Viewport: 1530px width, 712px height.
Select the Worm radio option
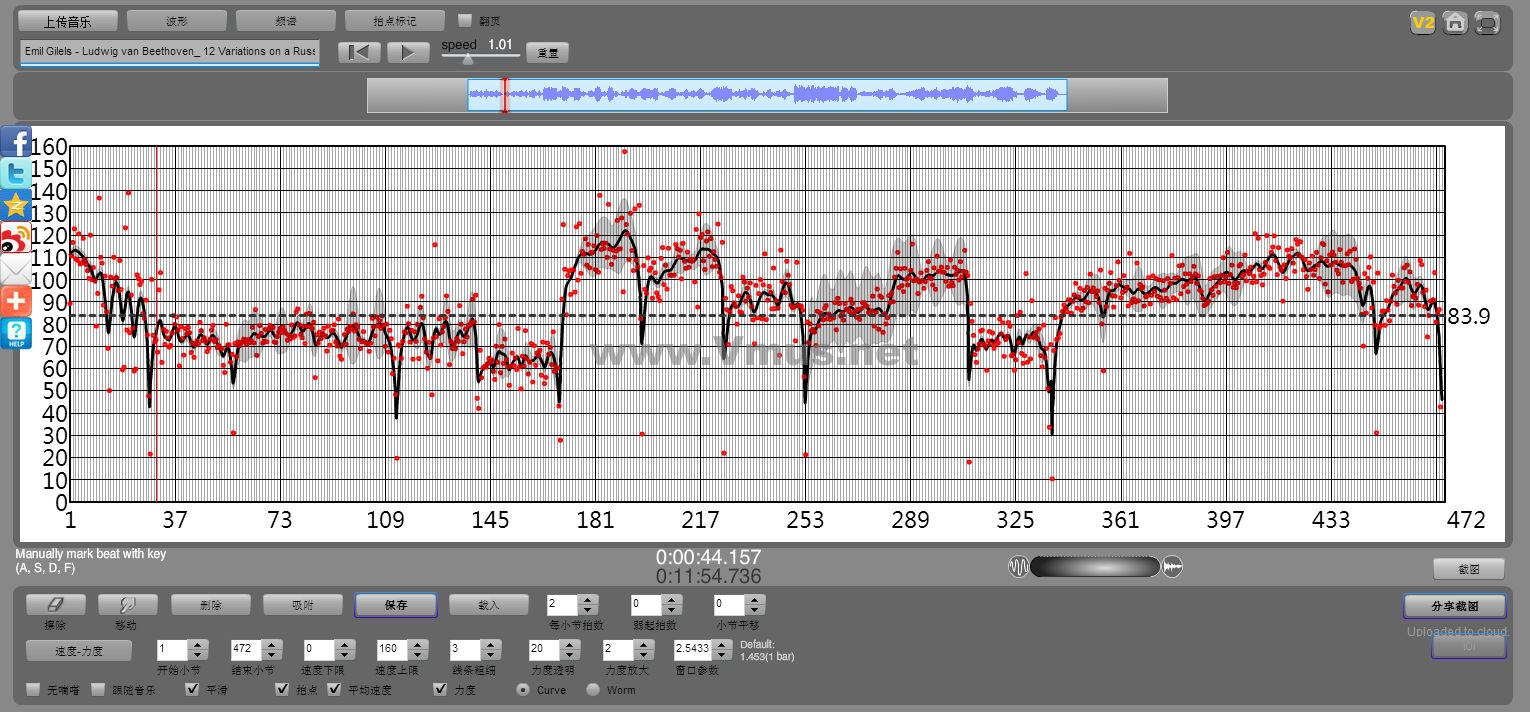click(592, 690)
